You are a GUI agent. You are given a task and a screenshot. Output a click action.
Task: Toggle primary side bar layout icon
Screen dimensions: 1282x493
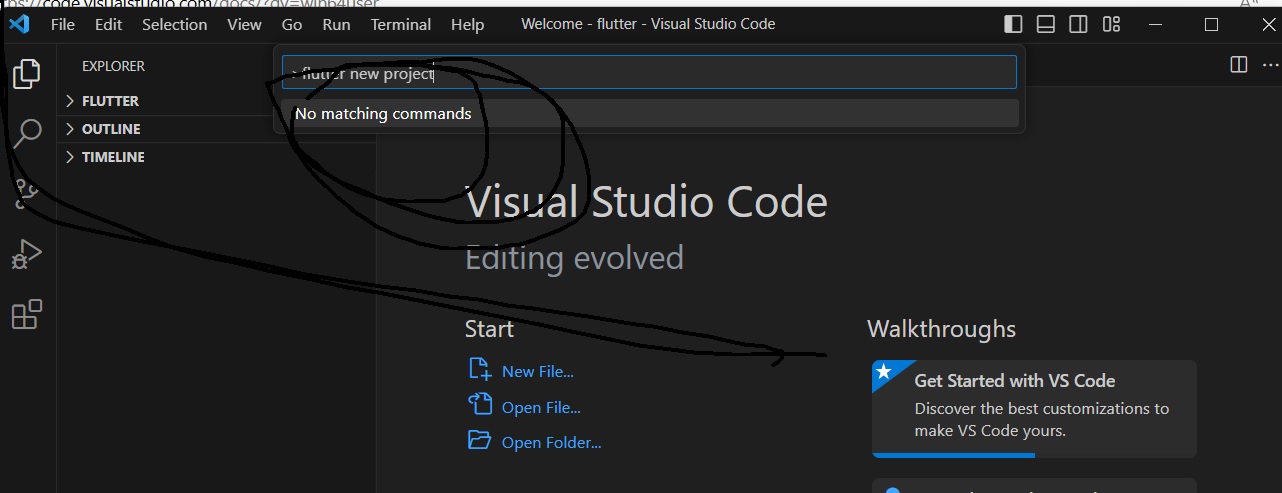click(1013, 24)
